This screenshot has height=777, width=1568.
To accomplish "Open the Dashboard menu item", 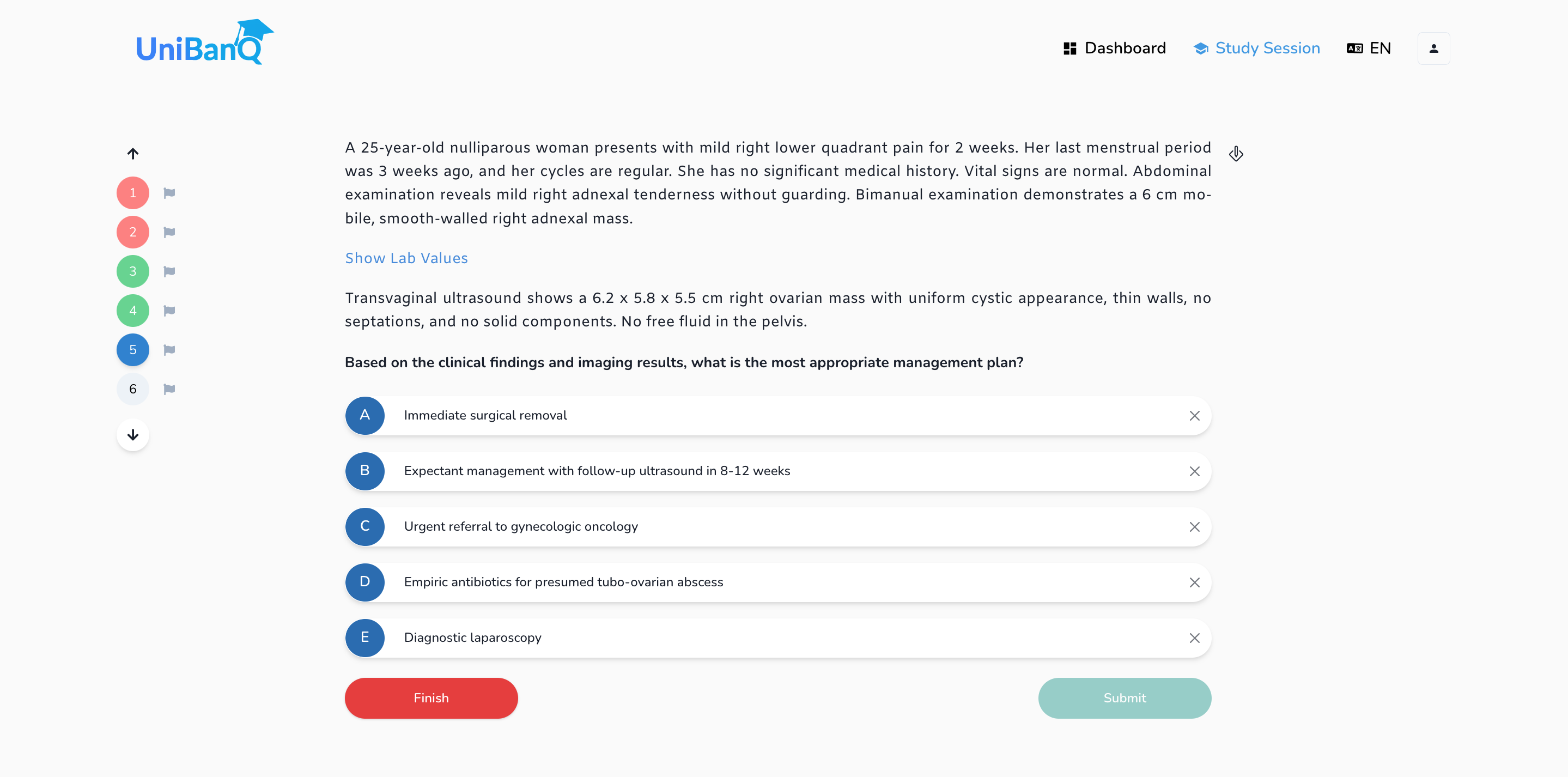I will tap(1115, 48).
